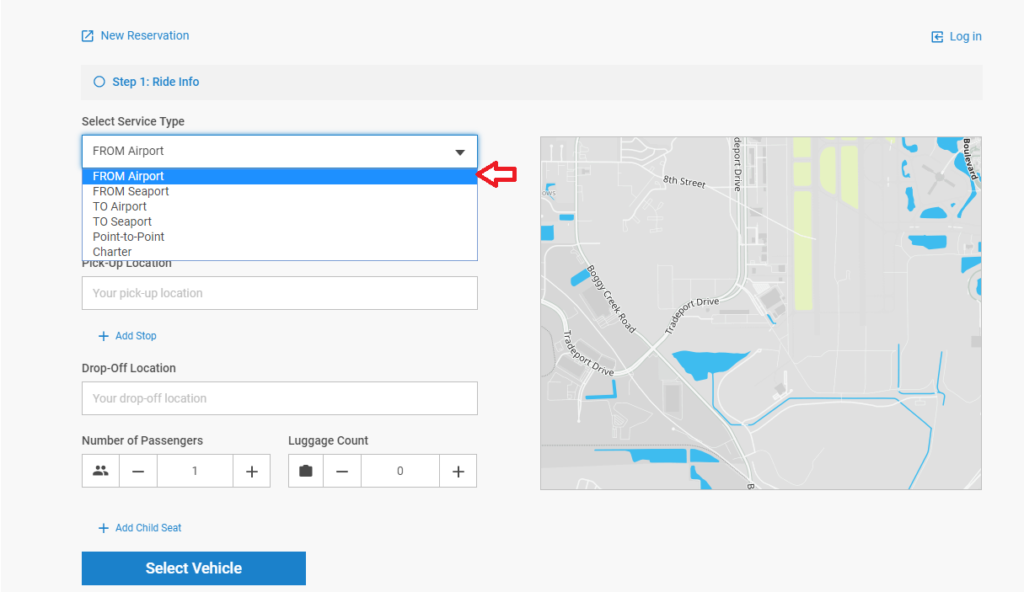Pick the Point-to-Point service option
The height and width of the screenshot is (592, 1024).
tap(129, 237)
